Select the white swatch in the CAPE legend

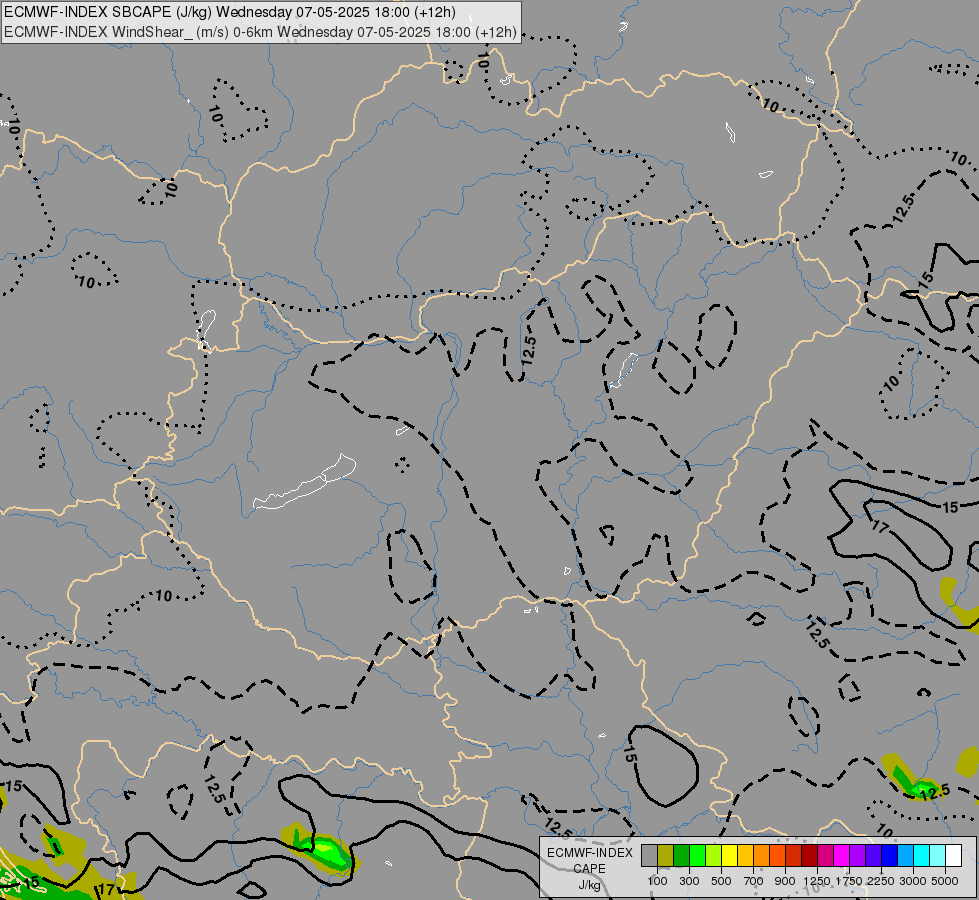[x=953, y=855]
